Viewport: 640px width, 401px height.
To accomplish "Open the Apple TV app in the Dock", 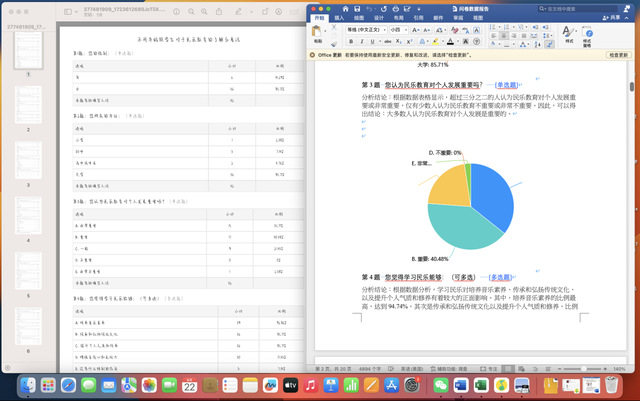I will (x=291, y=385).
